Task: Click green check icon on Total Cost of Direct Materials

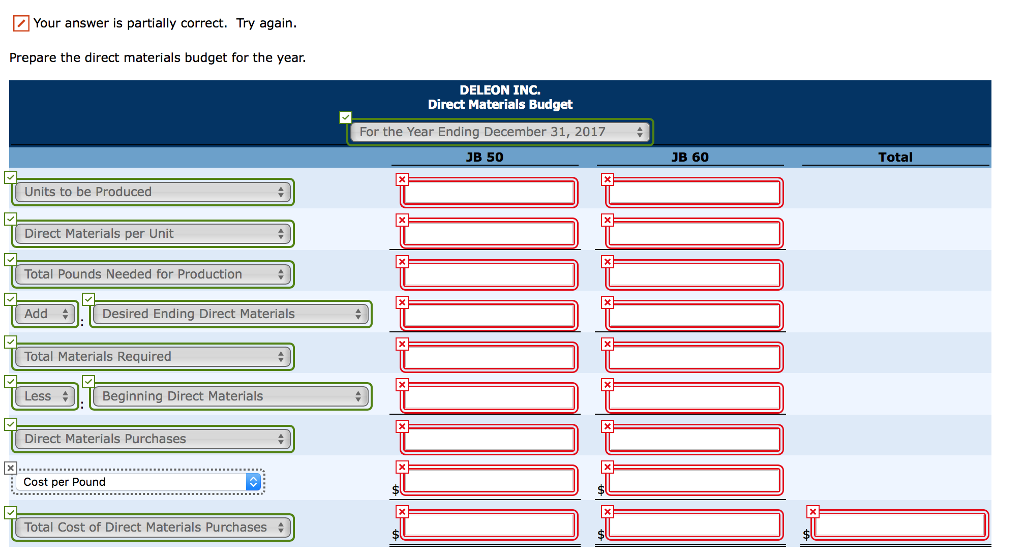Action: (x=10, y=512)
